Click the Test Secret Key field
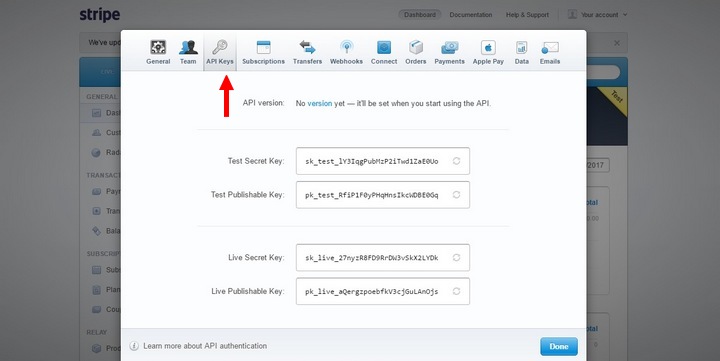This screenshot has width=720, height=361. click(x=383, y=161)
